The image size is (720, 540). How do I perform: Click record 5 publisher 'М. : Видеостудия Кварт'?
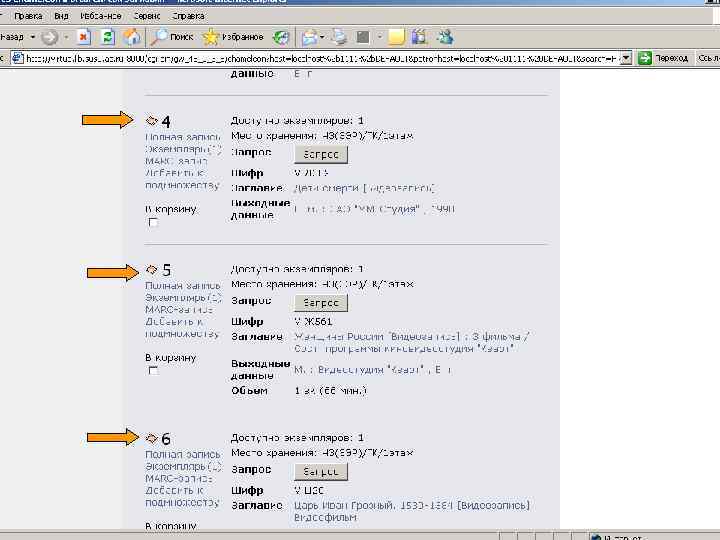358,370
